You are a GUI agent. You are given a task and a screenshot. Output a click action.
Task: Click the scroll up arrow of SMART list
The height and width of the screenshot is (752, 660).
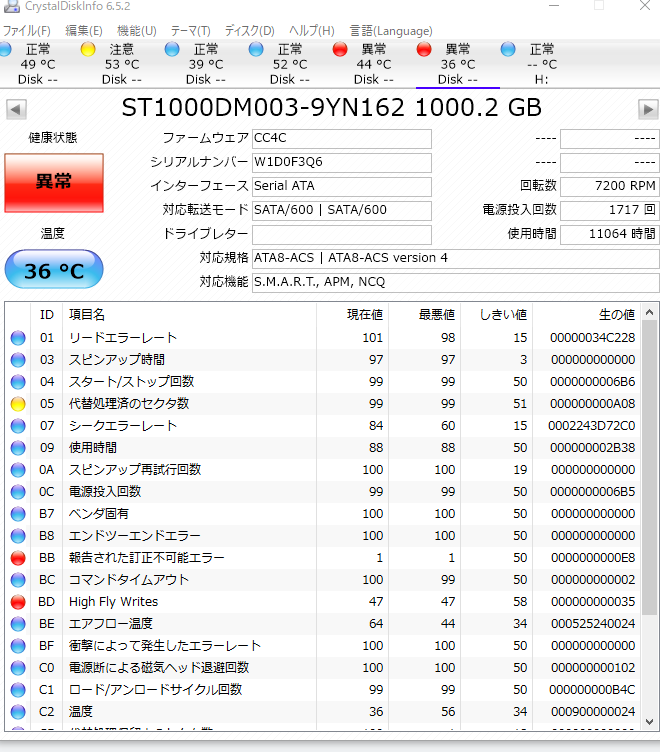[649, 313]
